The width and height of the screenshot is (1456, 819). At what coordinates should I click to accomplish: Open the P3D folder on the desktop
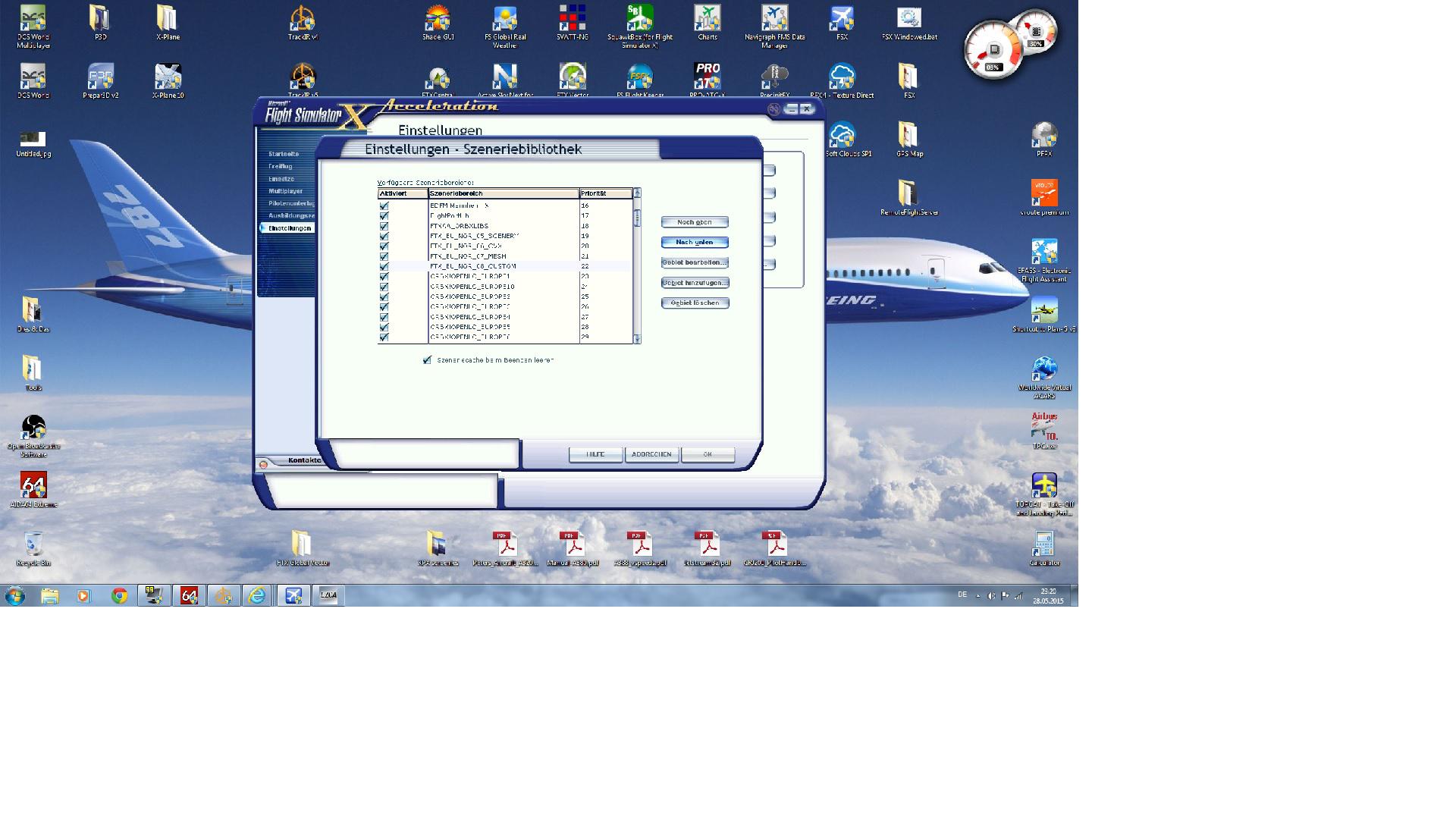[x=100, y=22]
